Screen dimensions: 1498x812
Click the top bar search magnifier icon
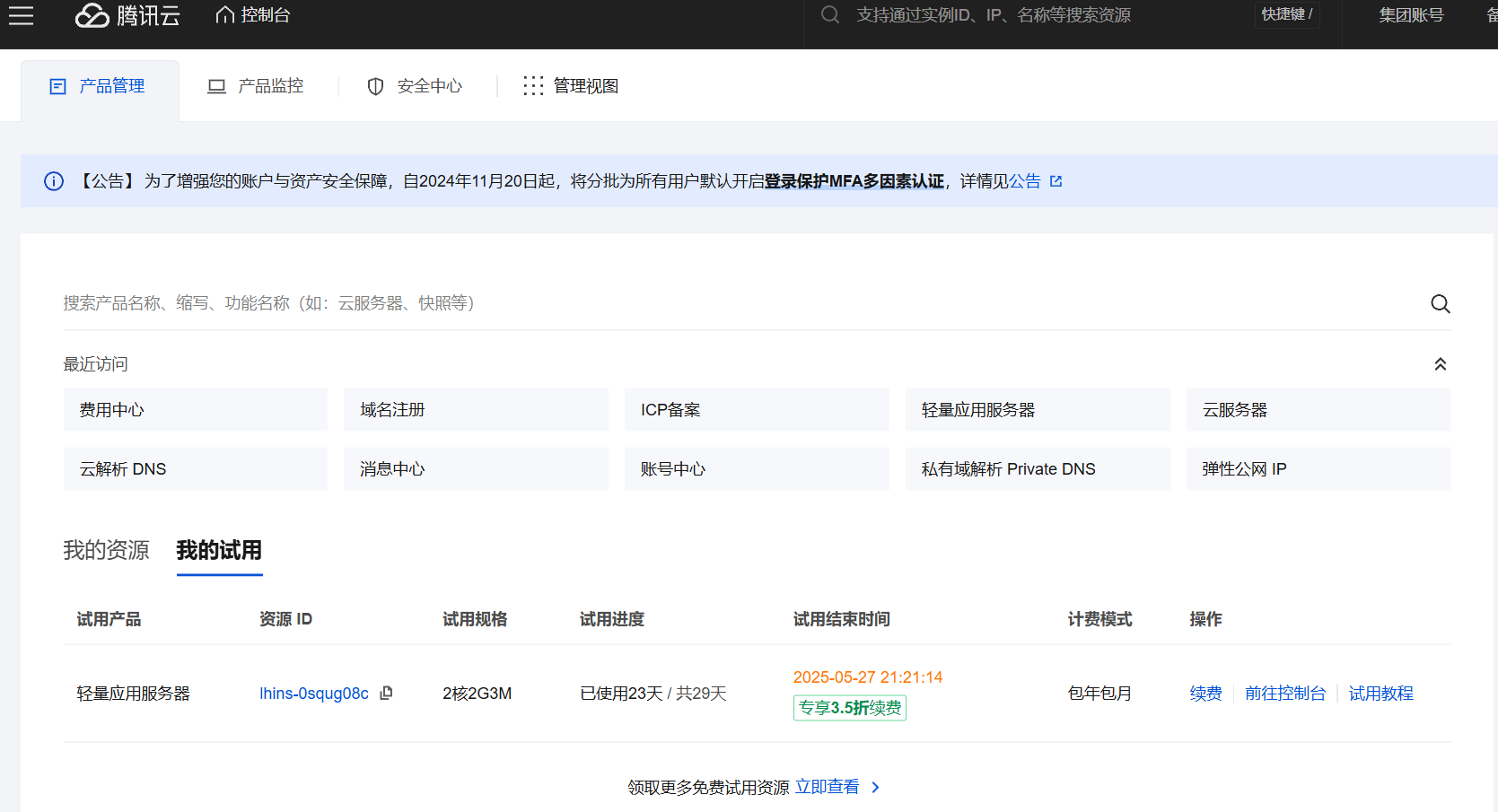point(830,15)
